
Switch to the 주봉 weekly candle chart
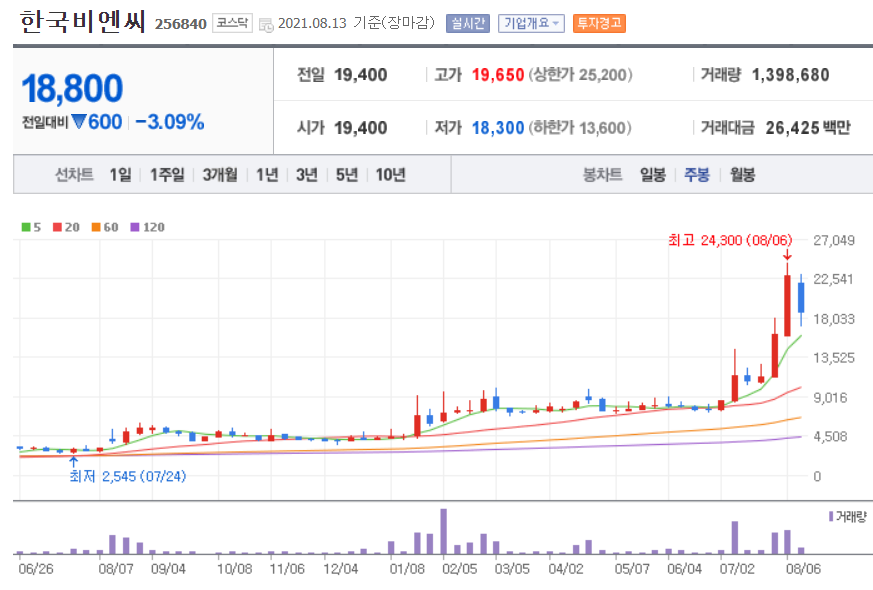(x=697, y=175)
